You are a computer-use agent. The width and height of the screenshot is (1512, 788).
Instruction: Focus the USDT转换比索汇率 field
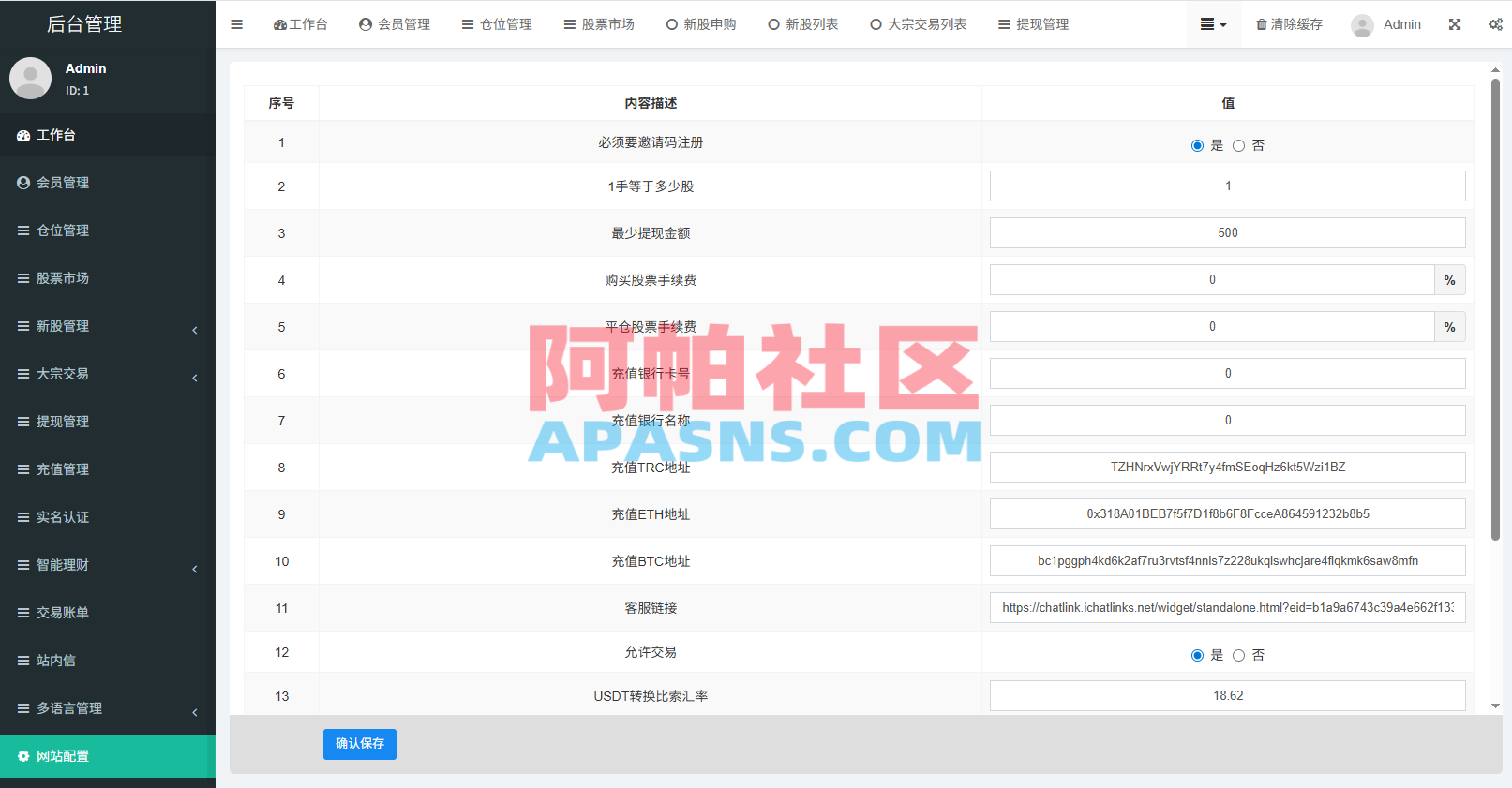(1228, 696)
